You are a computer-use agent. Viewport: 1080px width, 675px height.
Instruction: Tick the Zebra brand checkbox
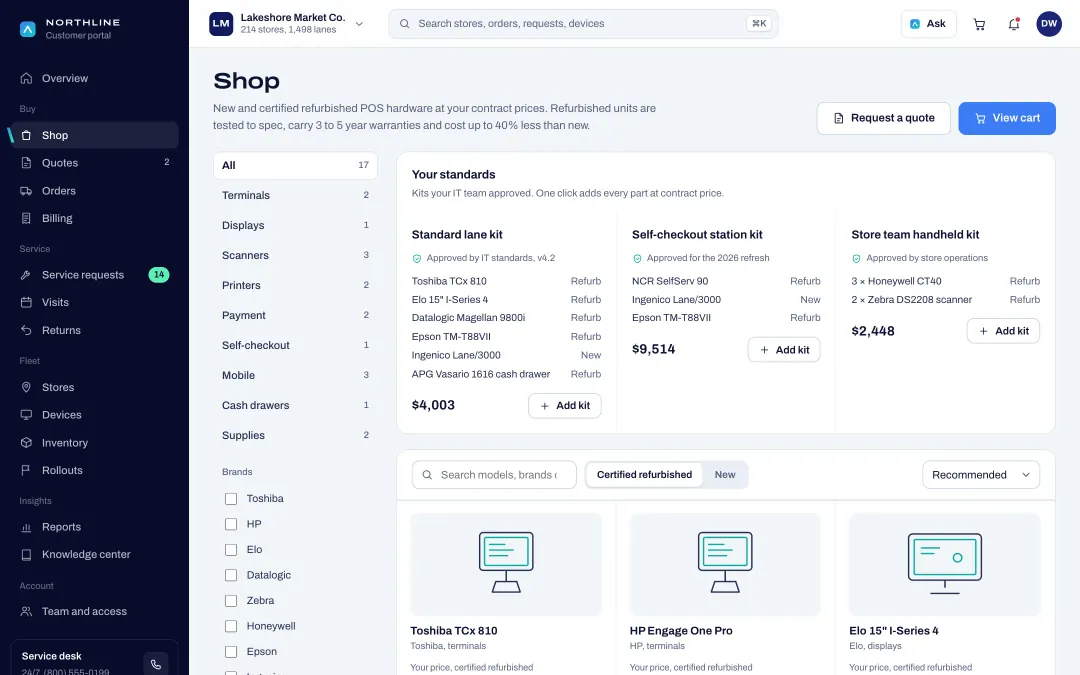(x=231, y=601)
